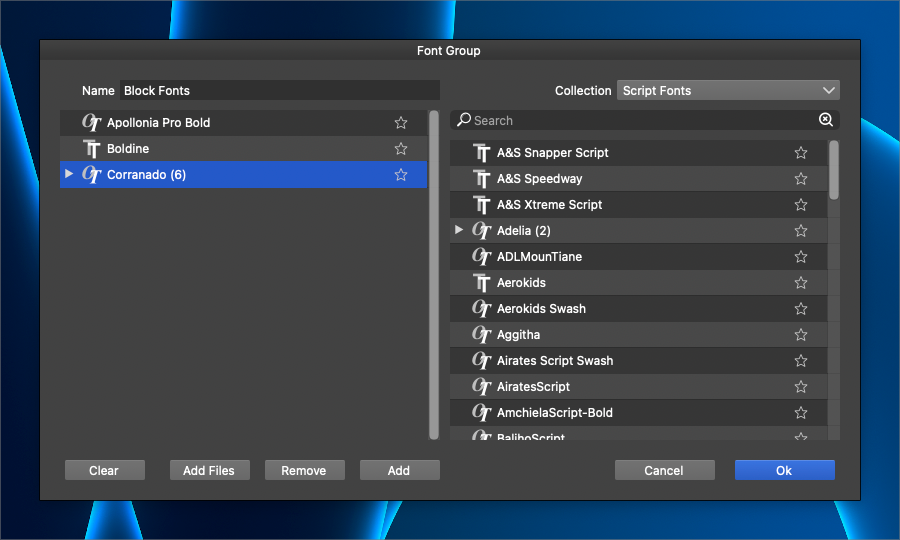Confirm with the Ok button

[x=784, y=470]
